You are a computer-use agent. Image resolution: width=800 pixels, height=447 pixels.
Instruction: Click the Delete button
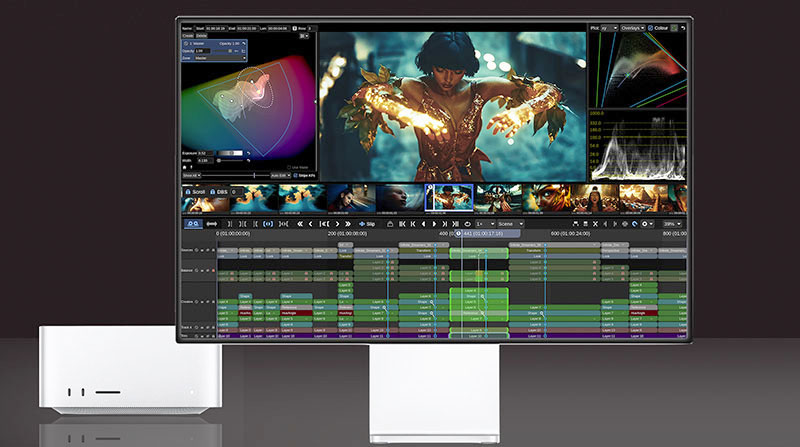click(x=202, y=36)
